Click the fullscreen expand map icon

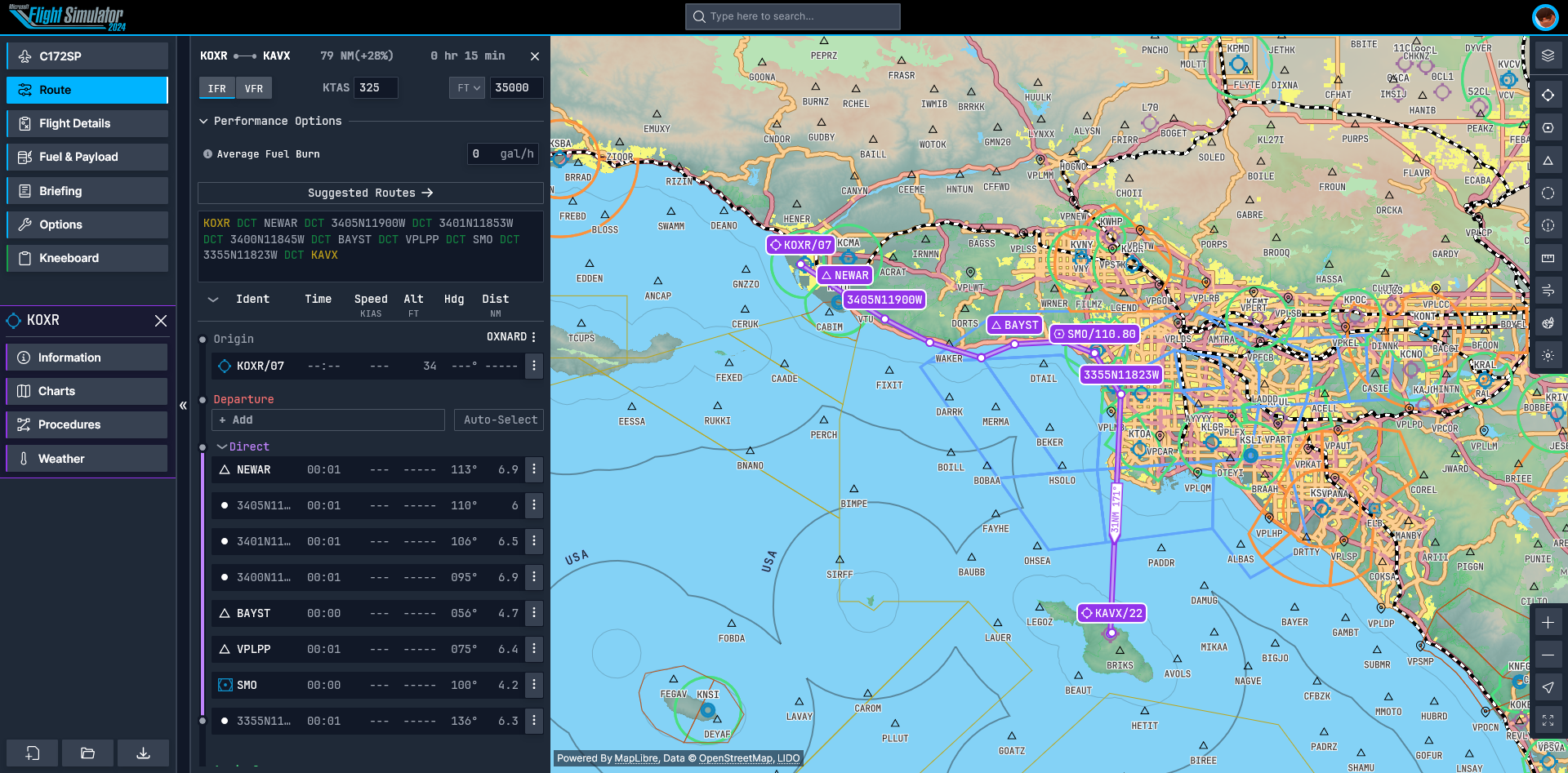click(1548, 720)
